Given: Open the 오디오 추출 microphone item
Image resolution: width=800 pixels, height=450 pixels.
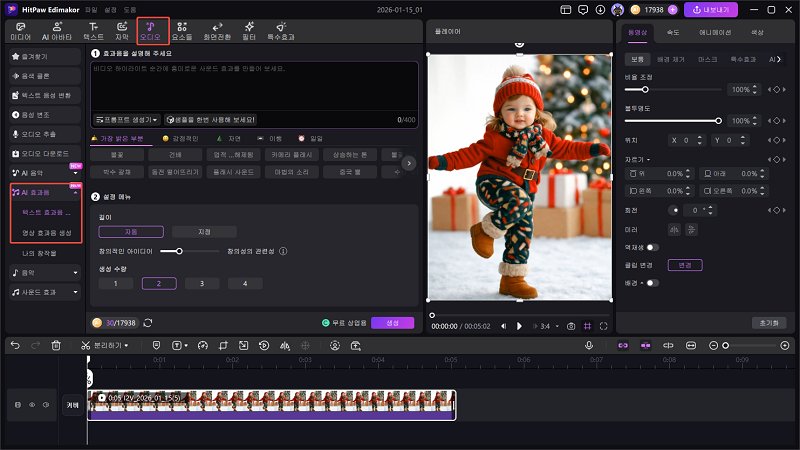Looking at the screenshot, I should [x=45, y=134].
